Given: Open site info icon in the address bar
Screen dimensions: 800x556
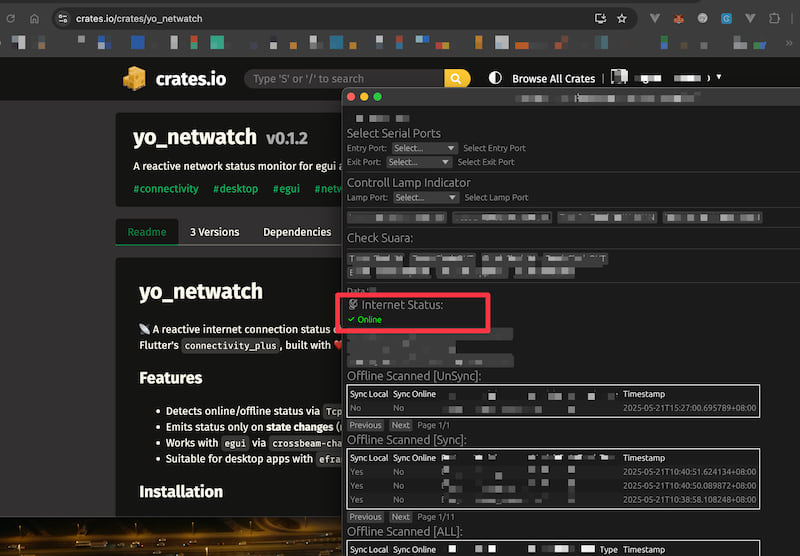Looking at the screenshot, I should 63,18.
